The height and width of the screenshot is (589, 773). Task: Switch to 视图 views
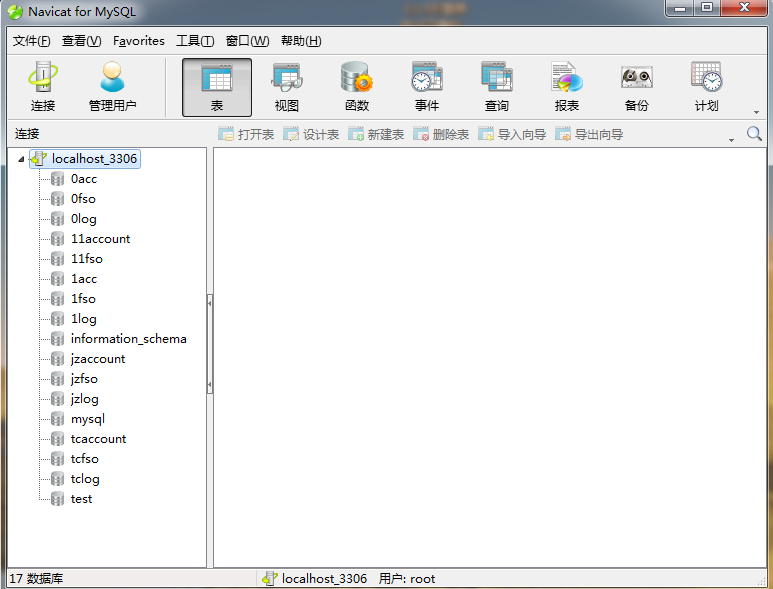(287, 87)
